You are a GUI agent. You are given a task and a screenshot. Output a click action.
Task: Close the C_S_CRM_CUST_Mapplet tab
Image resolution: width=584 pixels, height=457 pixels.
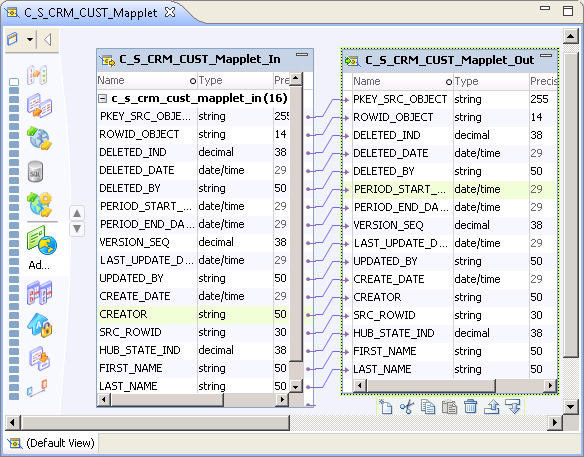click(x=170, y=12)
